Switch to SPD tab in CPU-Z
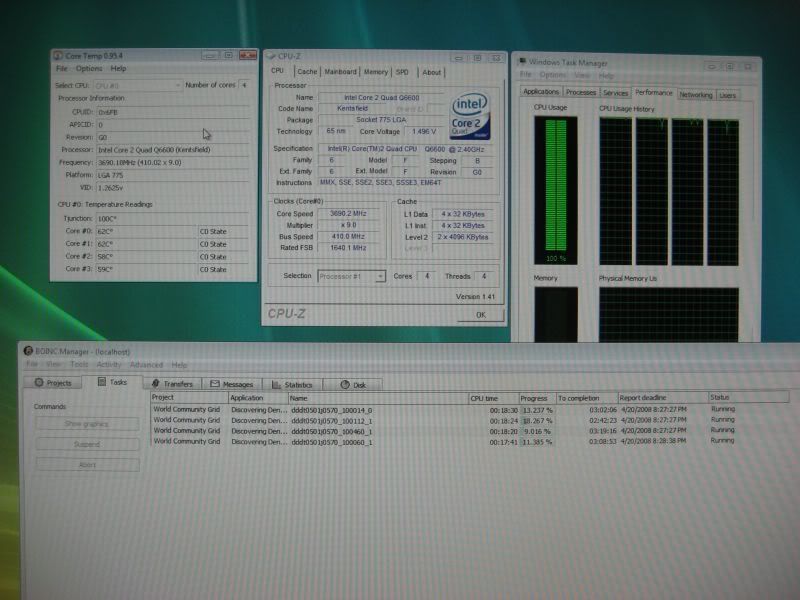Viewport: 800px width, 600px height. pos(402,72)
